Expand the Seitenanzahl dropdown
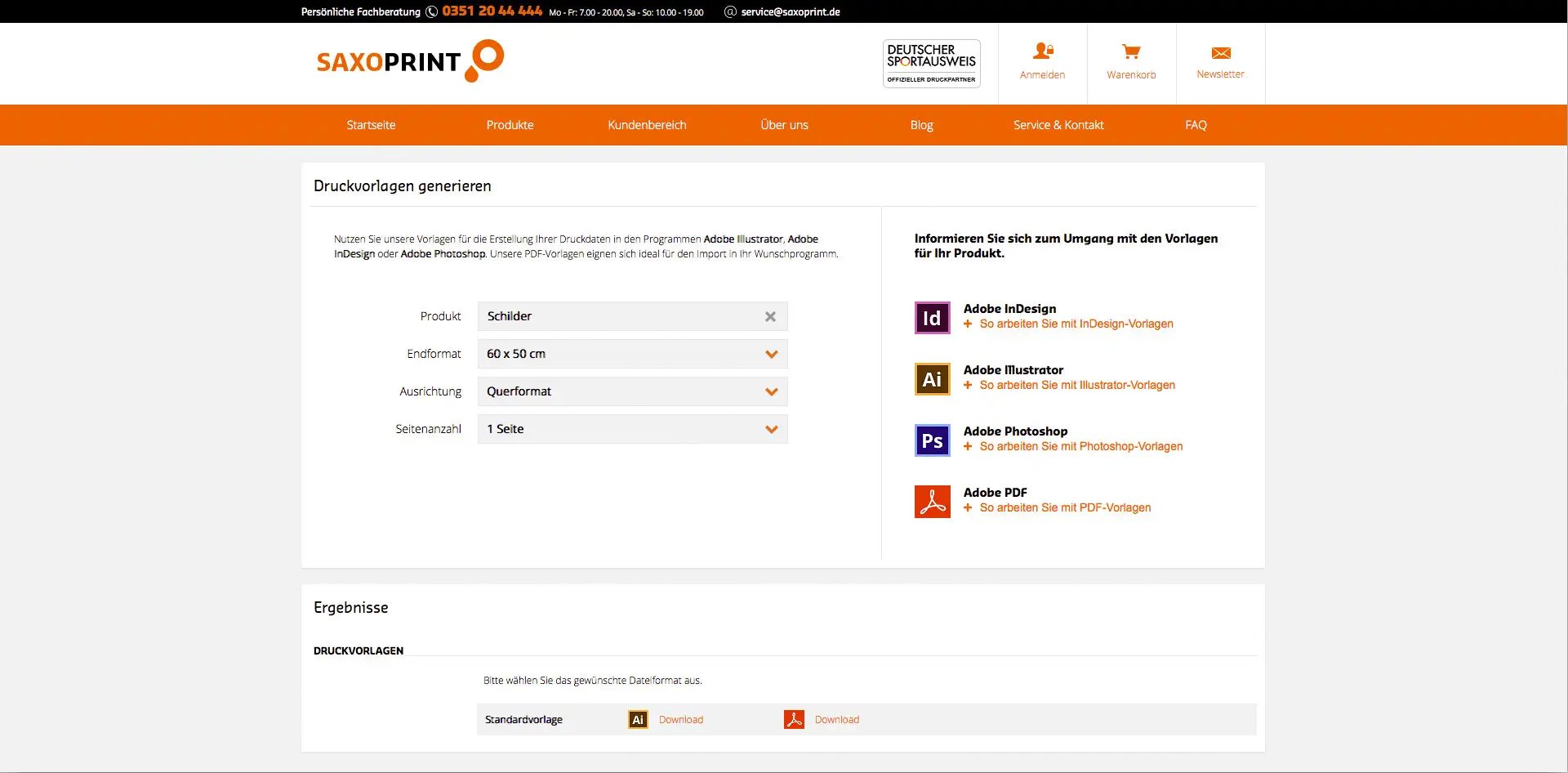This screenshot has height=773, width=1568. tap(771, 430)
